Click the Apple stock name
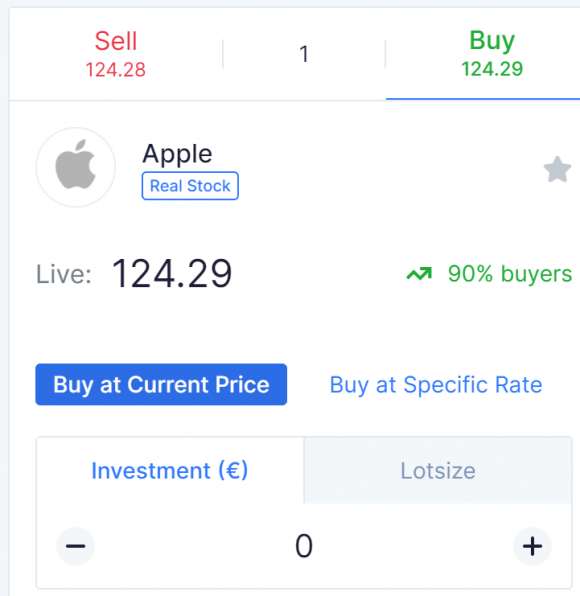 177,154
